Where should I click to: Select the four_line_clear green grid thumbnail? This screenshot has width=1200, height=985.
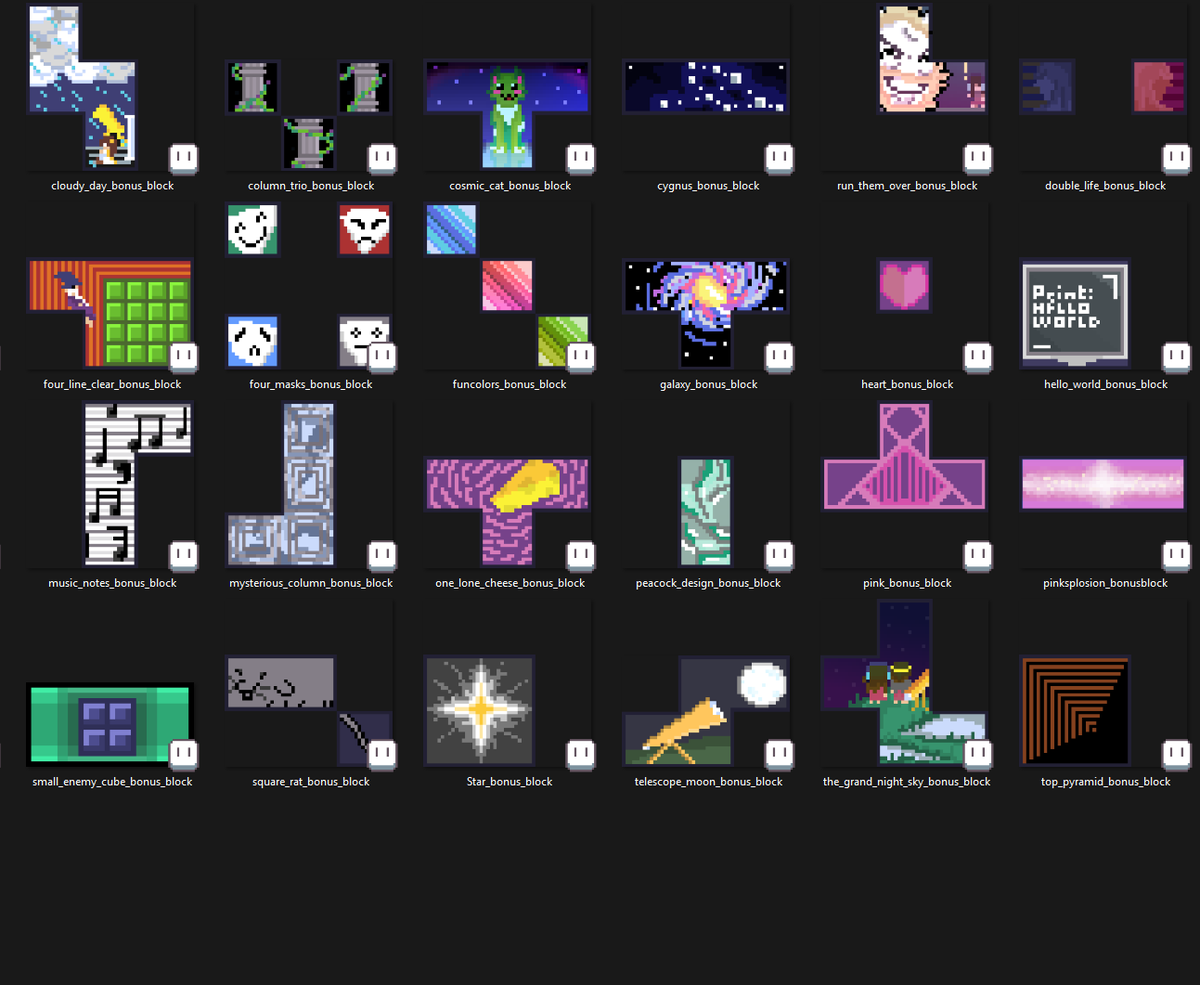click(110, 313)
